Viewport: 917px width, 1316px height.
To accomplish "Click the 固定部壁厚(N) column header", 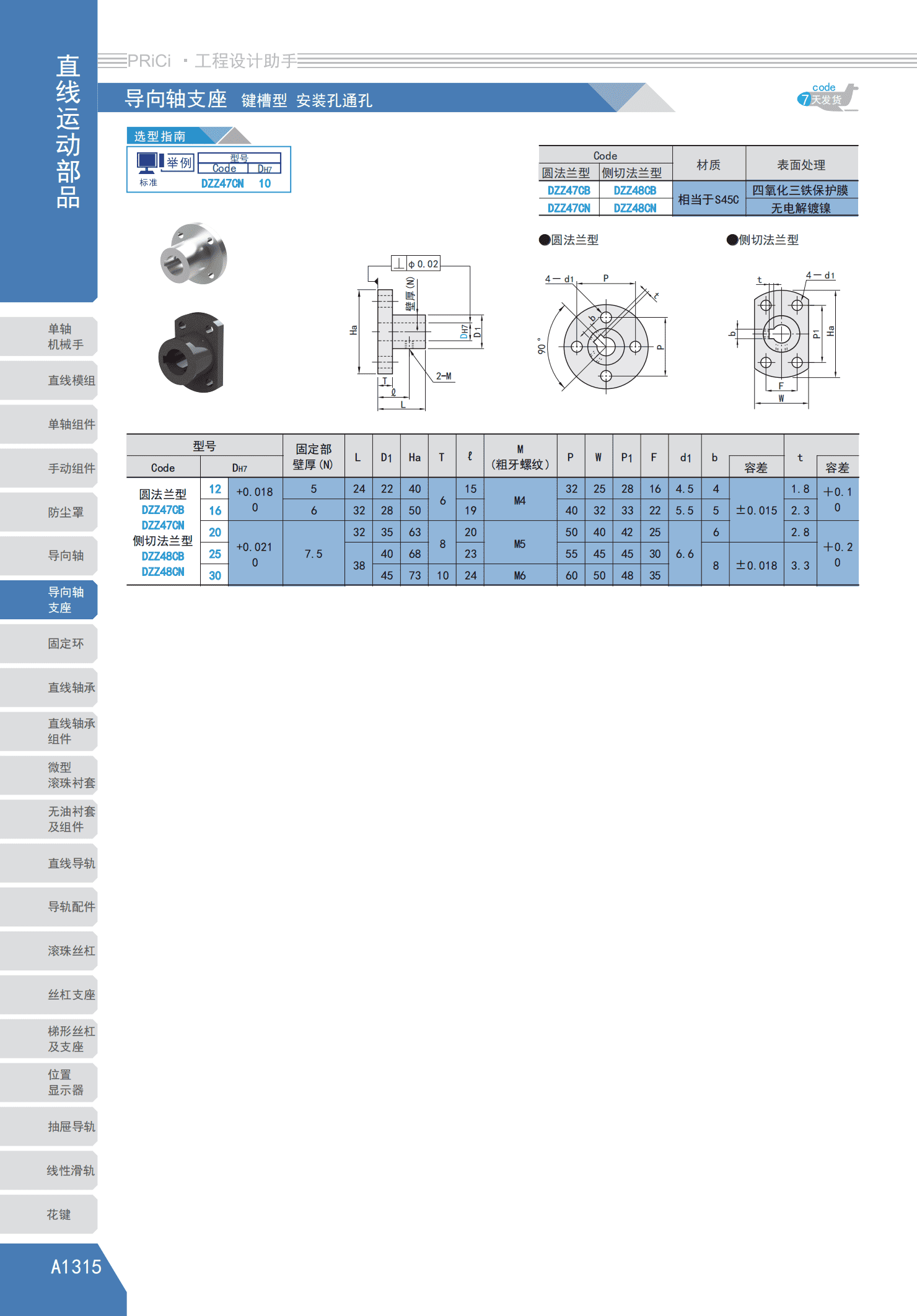I will click(x=314, y=456).
